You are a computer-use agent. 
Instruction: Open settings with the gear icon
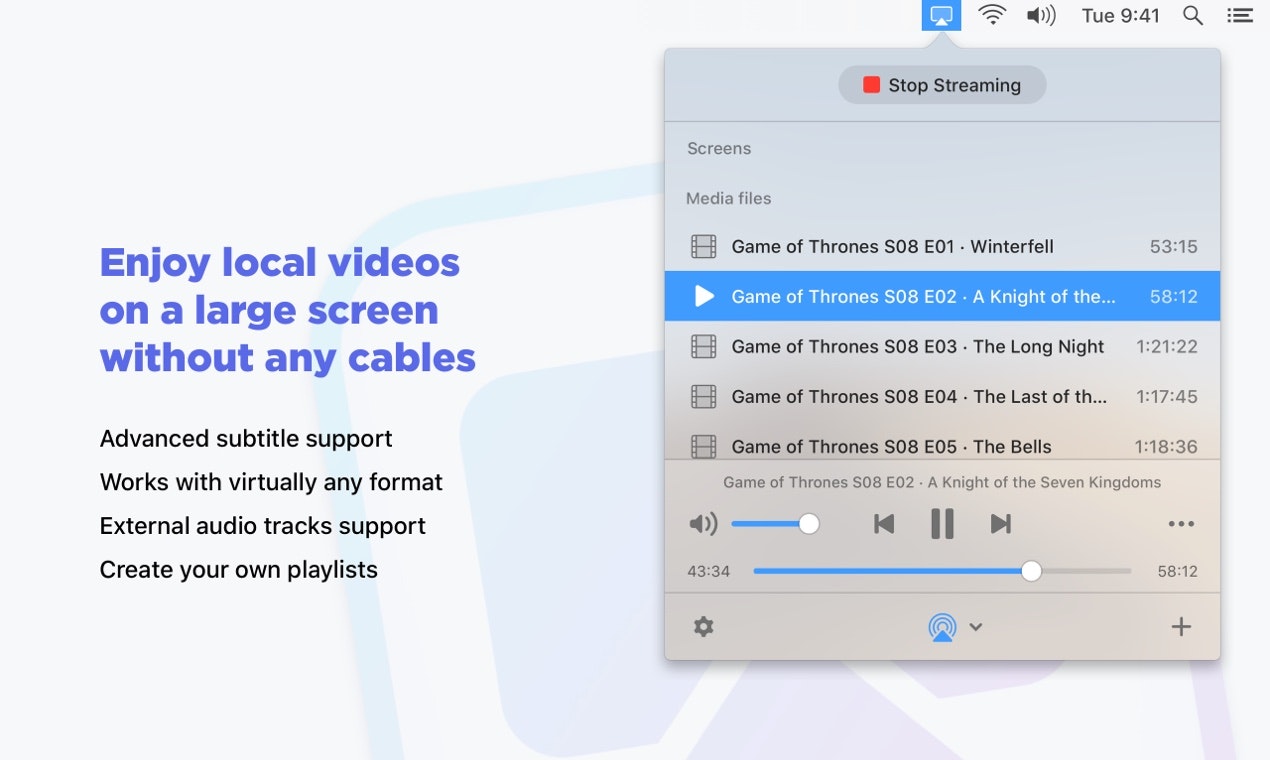704,627
